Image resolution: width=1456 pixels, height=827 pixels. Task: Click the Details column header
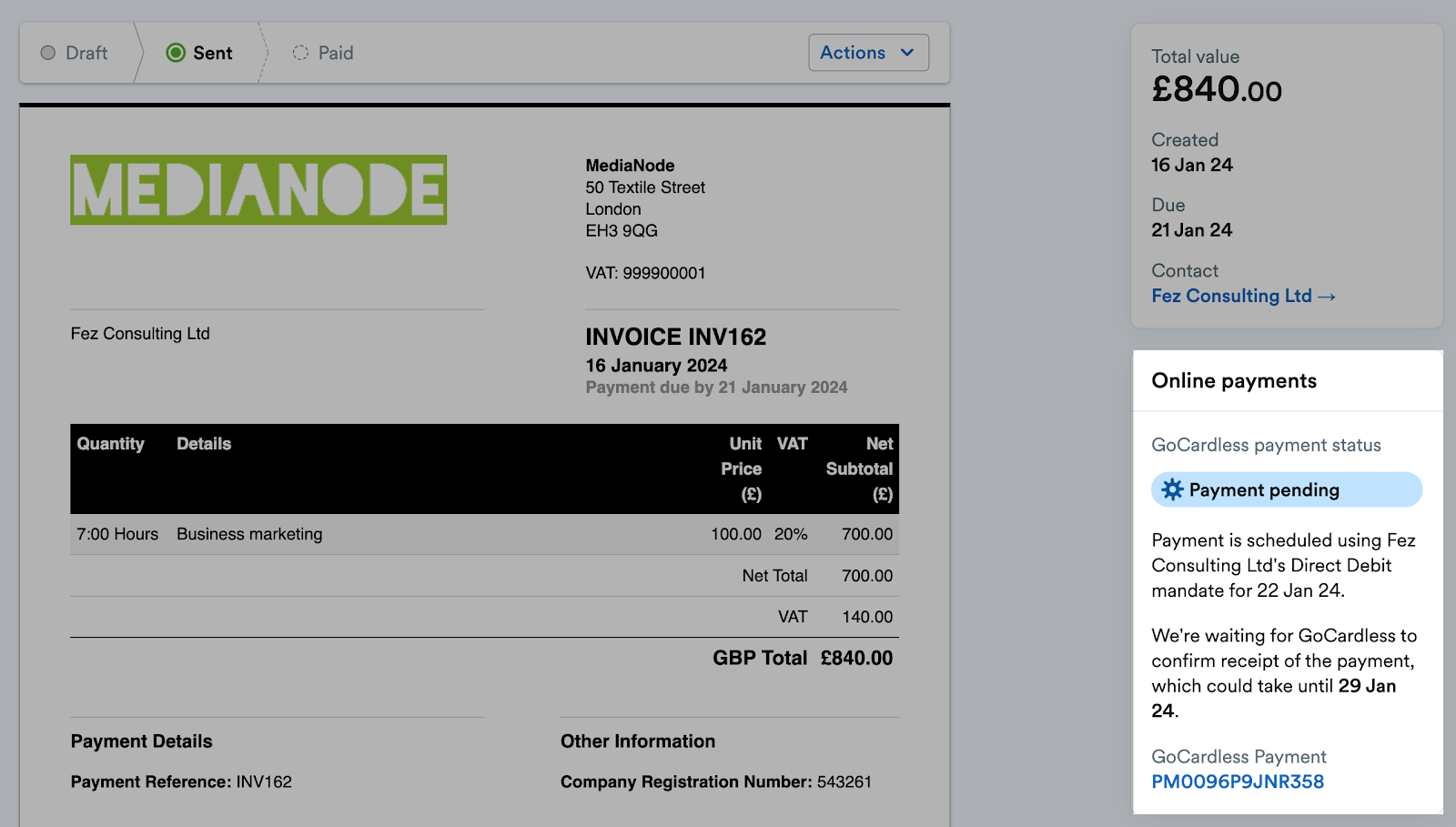204,444
